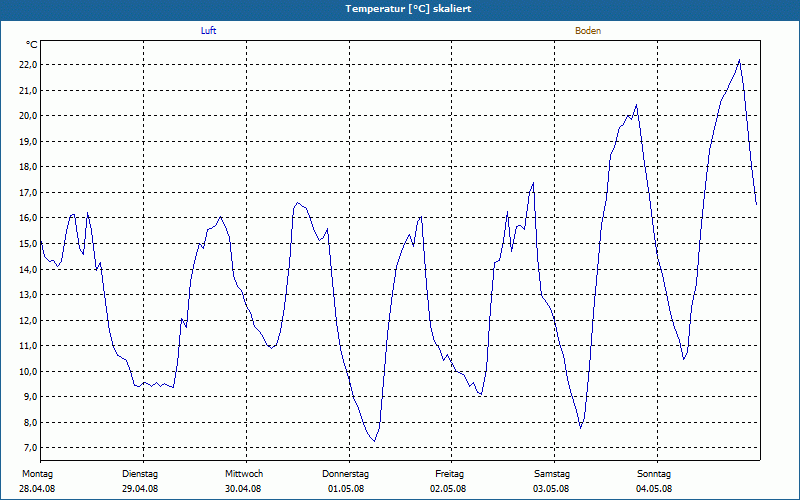The width and height of the screenshot is (800, 500).
Task: Click the date 29.04.08
Action: [x=140, y=489]
